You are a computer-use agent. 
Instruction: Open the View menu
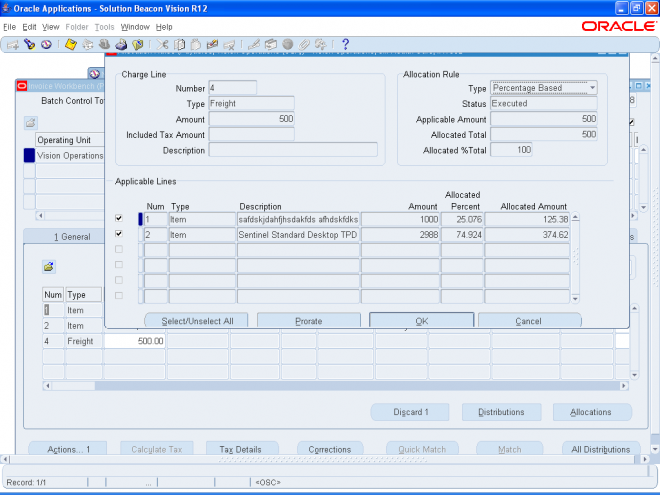tap(51, 27)
